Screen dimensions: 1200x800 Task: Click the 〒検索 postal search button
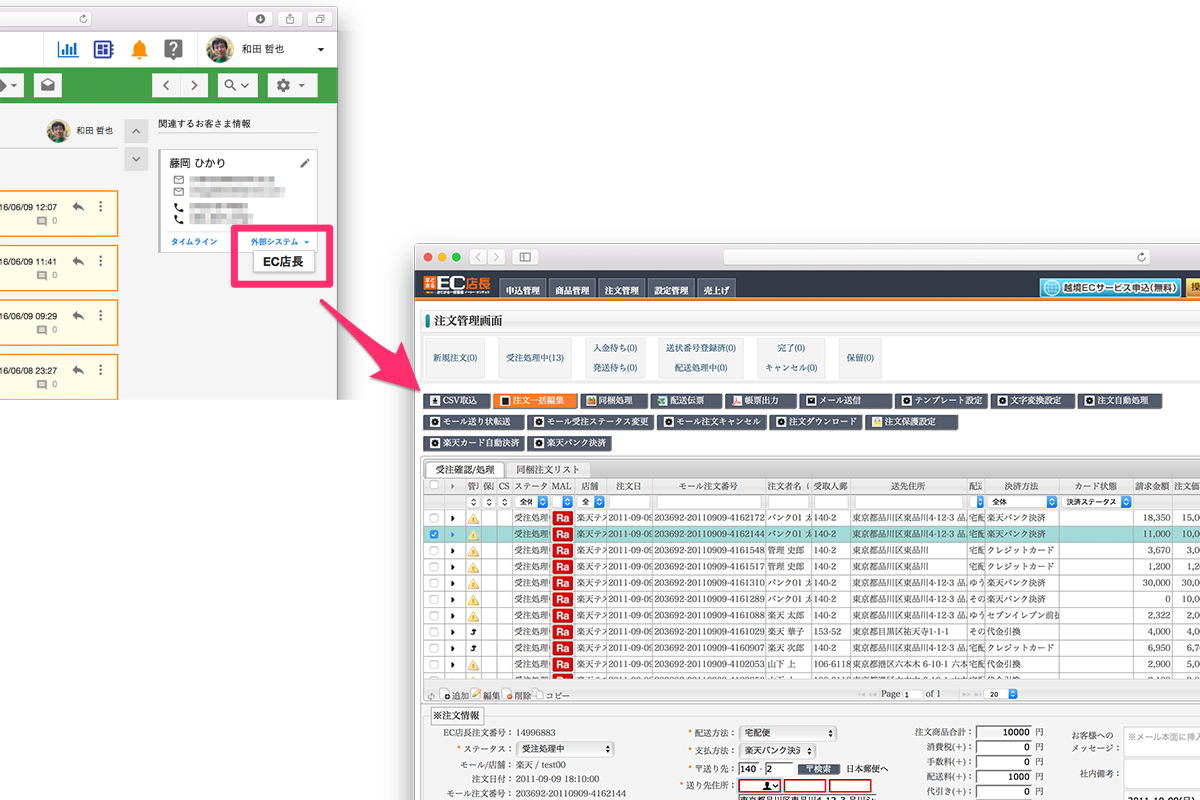(x=818, y=768)
